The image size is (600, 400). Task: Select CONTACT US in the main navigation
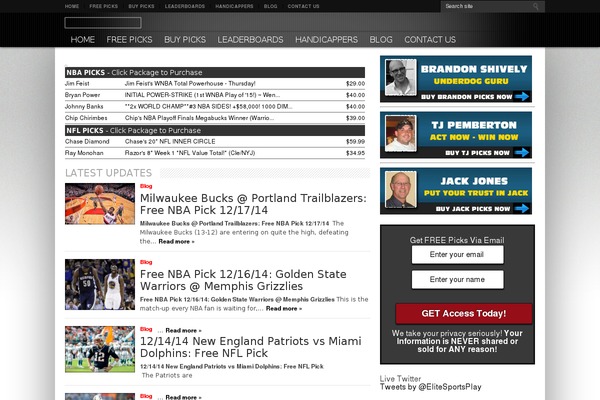click(x=430, y=39)
